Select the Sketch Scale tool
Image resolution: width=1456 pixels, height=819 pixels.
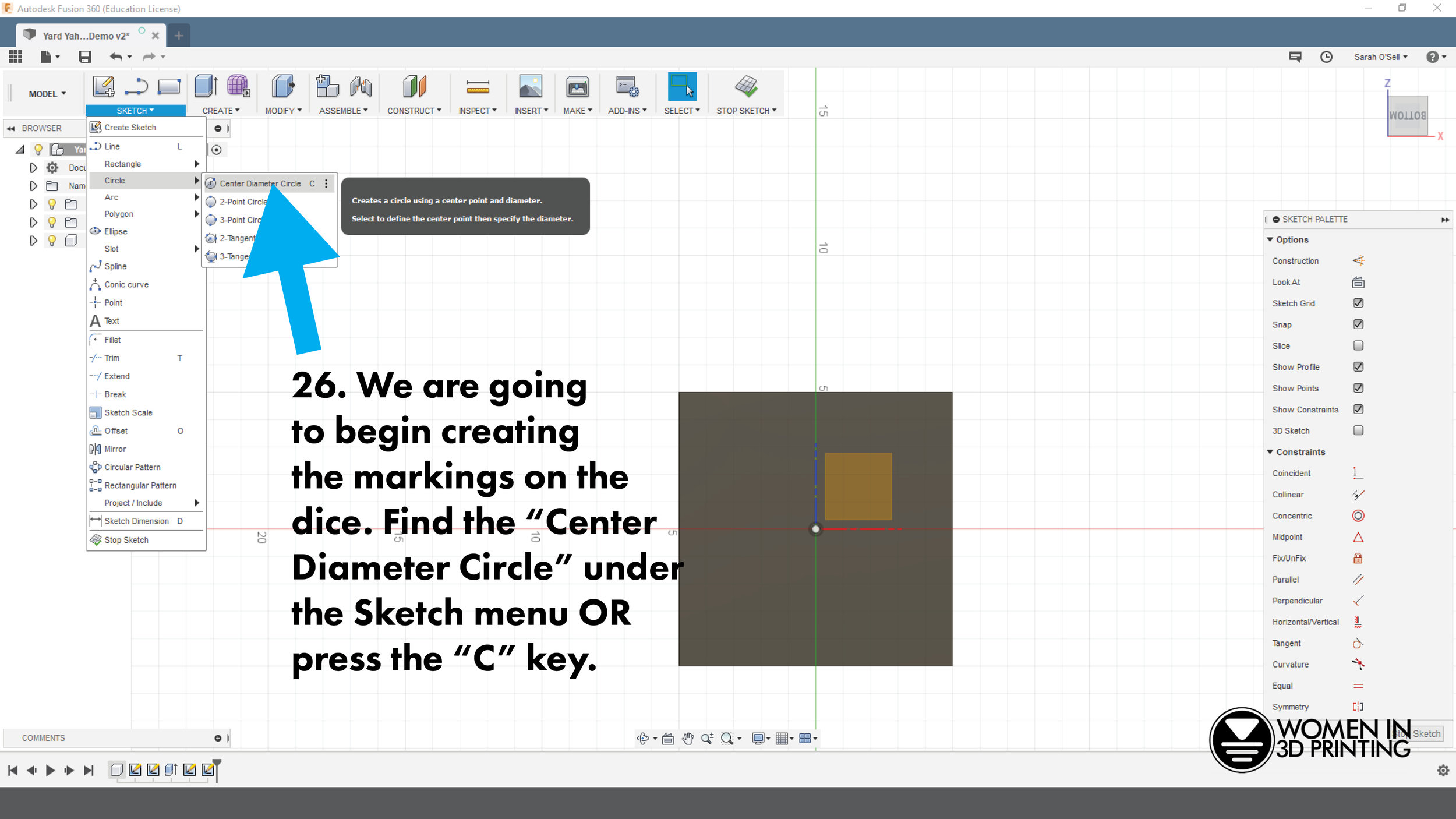coord(128,412)
